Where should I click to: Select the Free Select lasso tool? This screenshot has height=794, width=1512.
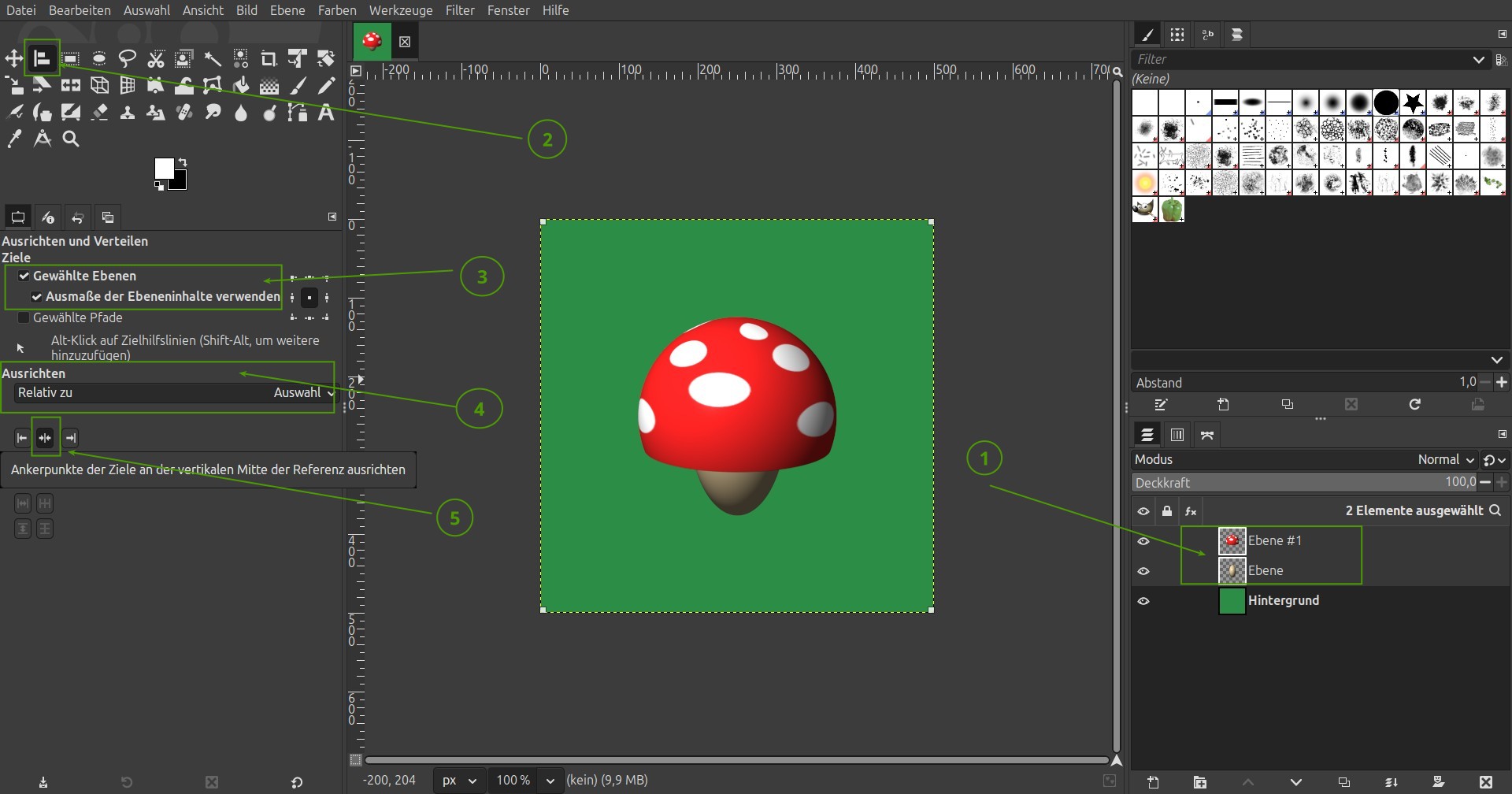127,58
